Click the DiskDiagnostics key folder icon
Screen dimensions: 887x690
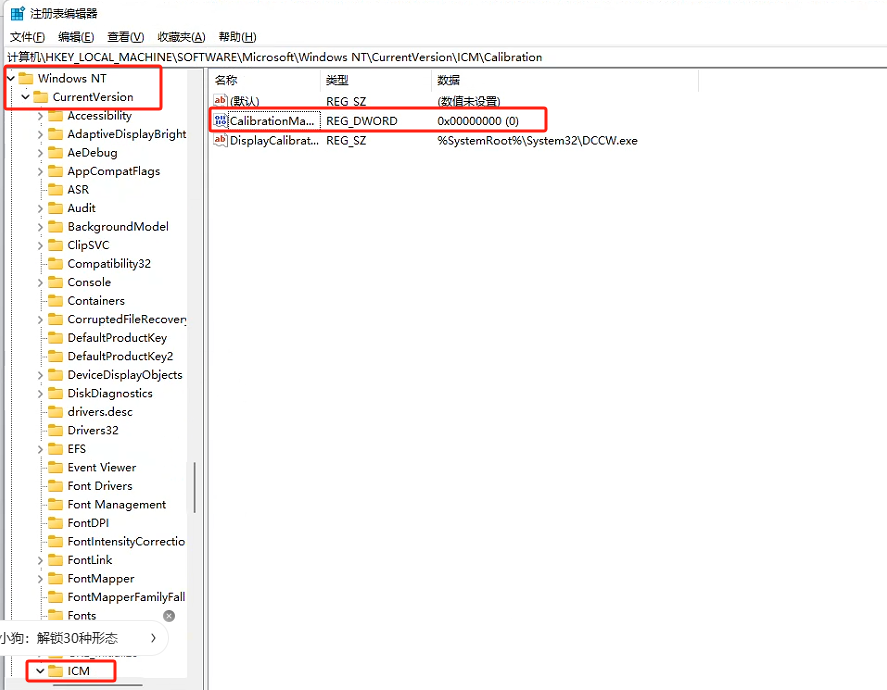55,393
